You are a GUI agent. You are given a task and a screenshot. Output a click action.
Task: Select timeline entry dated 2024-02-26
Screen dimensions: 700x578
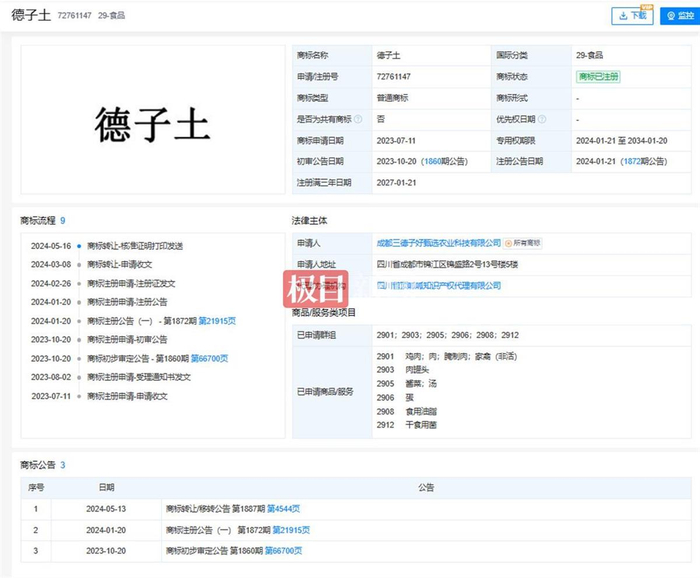103,283
